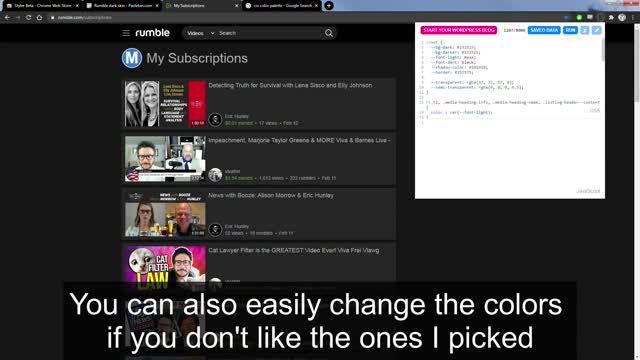The image size is (640, 360).
Task: Click channel avatar on News with Booze
Action: [215, 229]
